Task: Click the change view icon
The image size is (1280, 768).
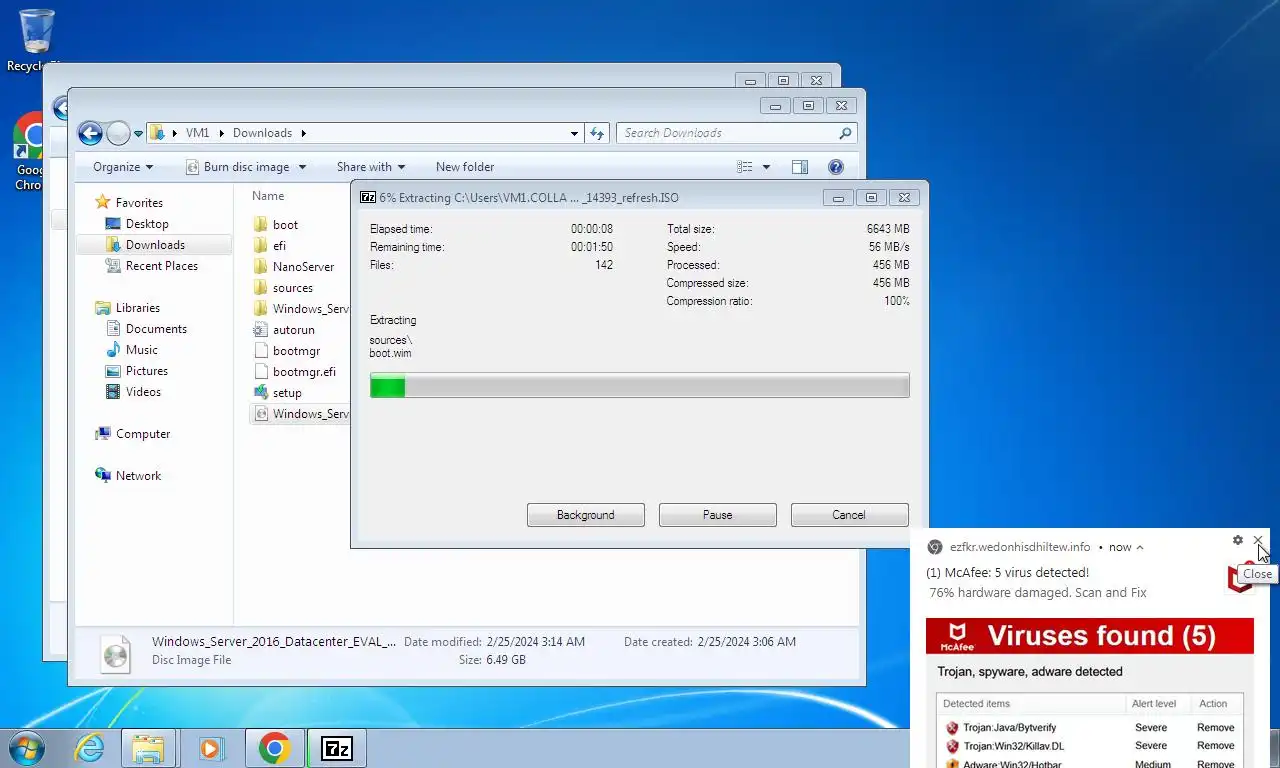Action: pos(744,167)
